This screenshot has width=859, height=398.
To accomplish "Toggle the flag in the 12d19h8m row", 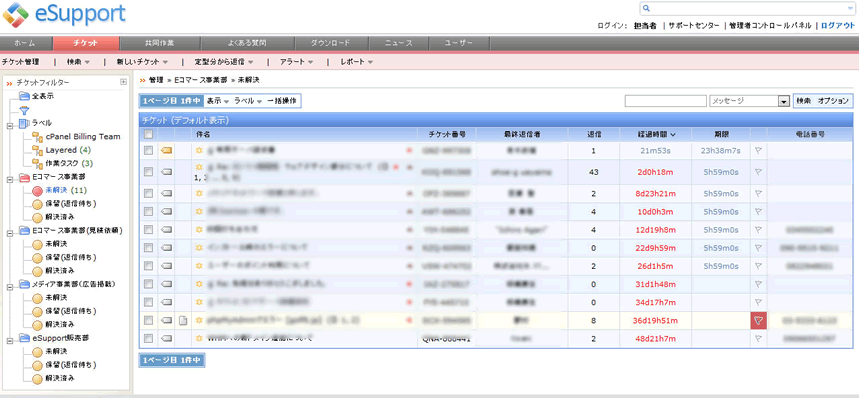I will pos(759,229).
